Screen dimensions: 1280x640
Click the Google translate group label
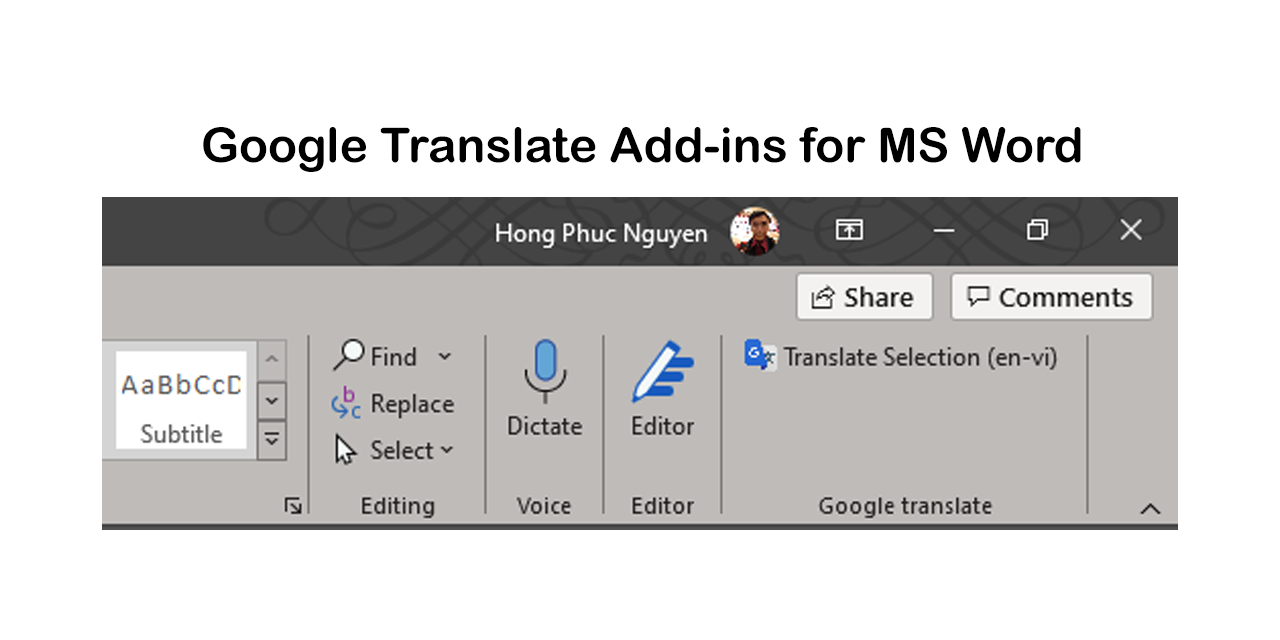(x=905, y=506)
